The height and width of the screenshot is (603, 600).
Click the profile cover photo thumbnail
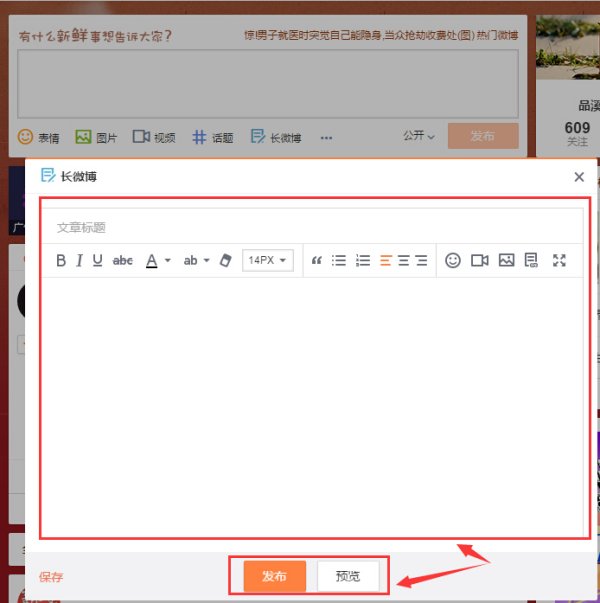point(568,47)
